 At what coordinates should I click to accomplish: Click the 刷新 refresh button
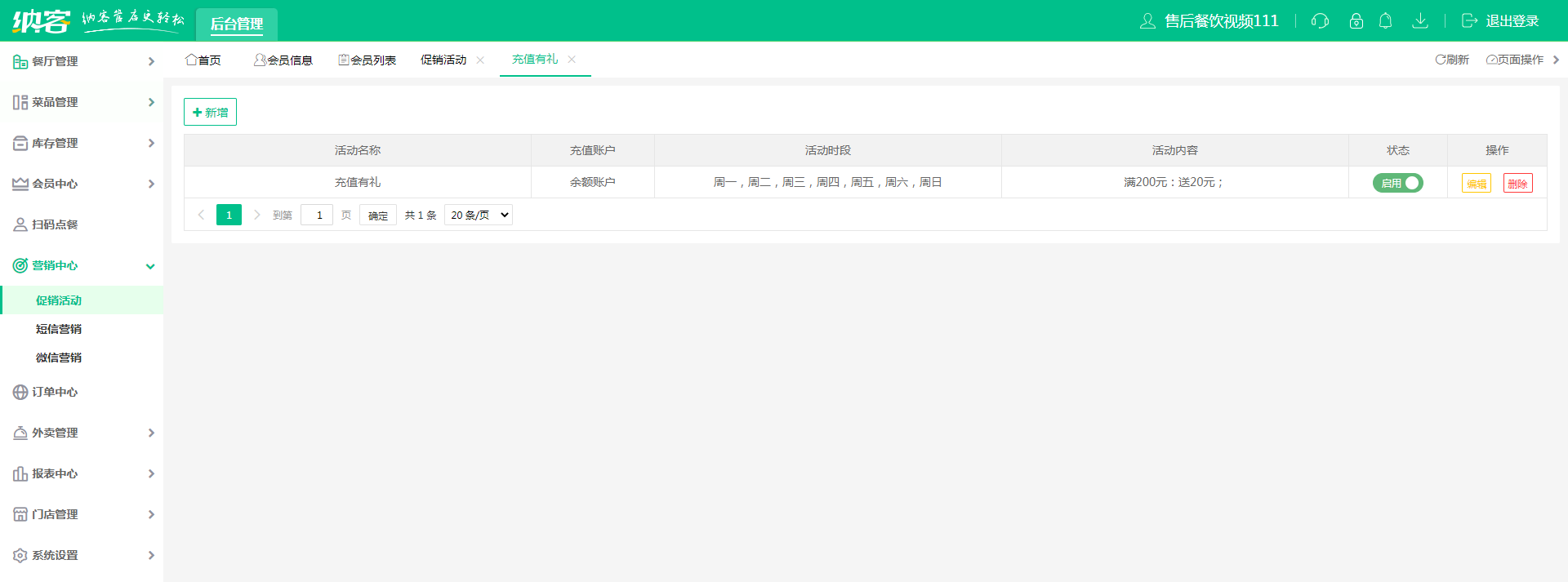point(1452,60)
